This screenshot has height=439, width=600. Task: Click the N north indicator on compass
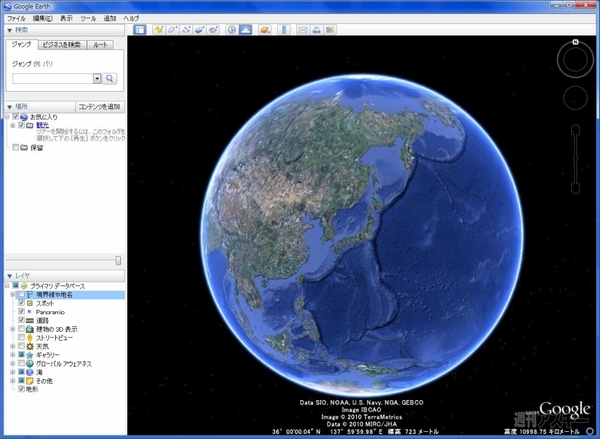click(575, 42)
